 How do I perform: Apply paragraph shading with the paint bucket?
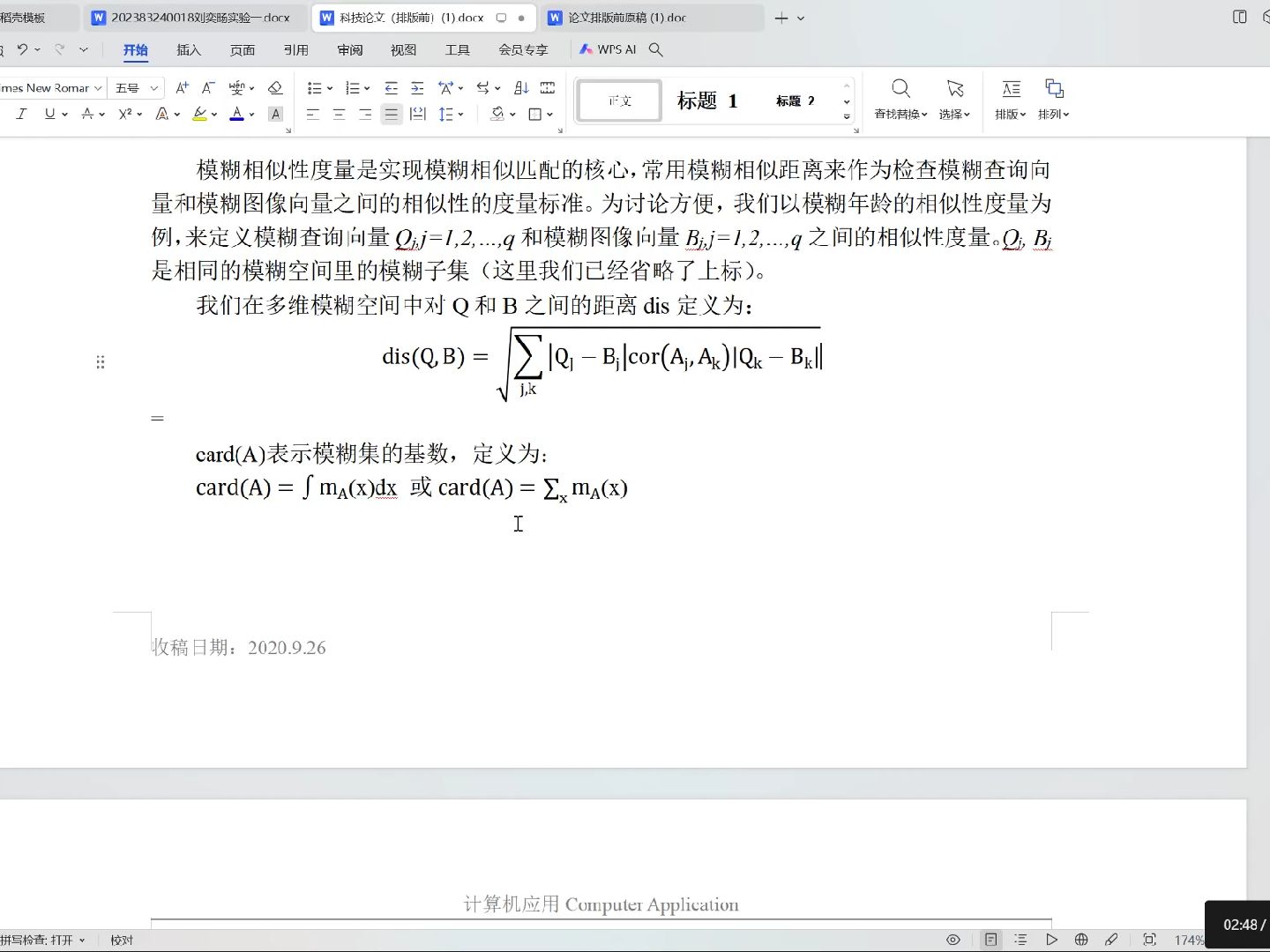pyautogui.click(x=498, y=114)
